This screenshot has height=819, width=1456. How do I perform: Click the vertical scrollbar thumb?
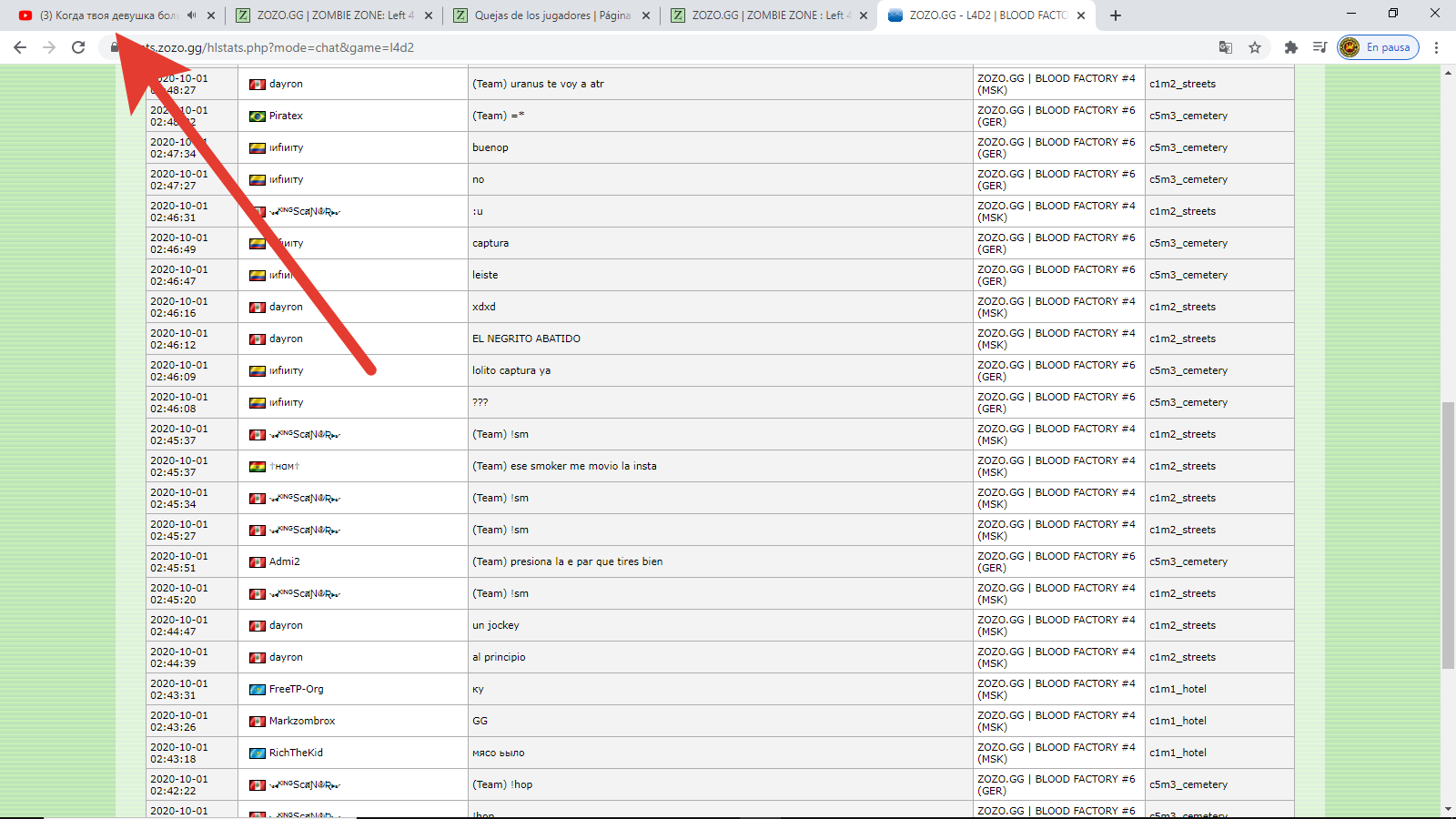click(1447, 535)
